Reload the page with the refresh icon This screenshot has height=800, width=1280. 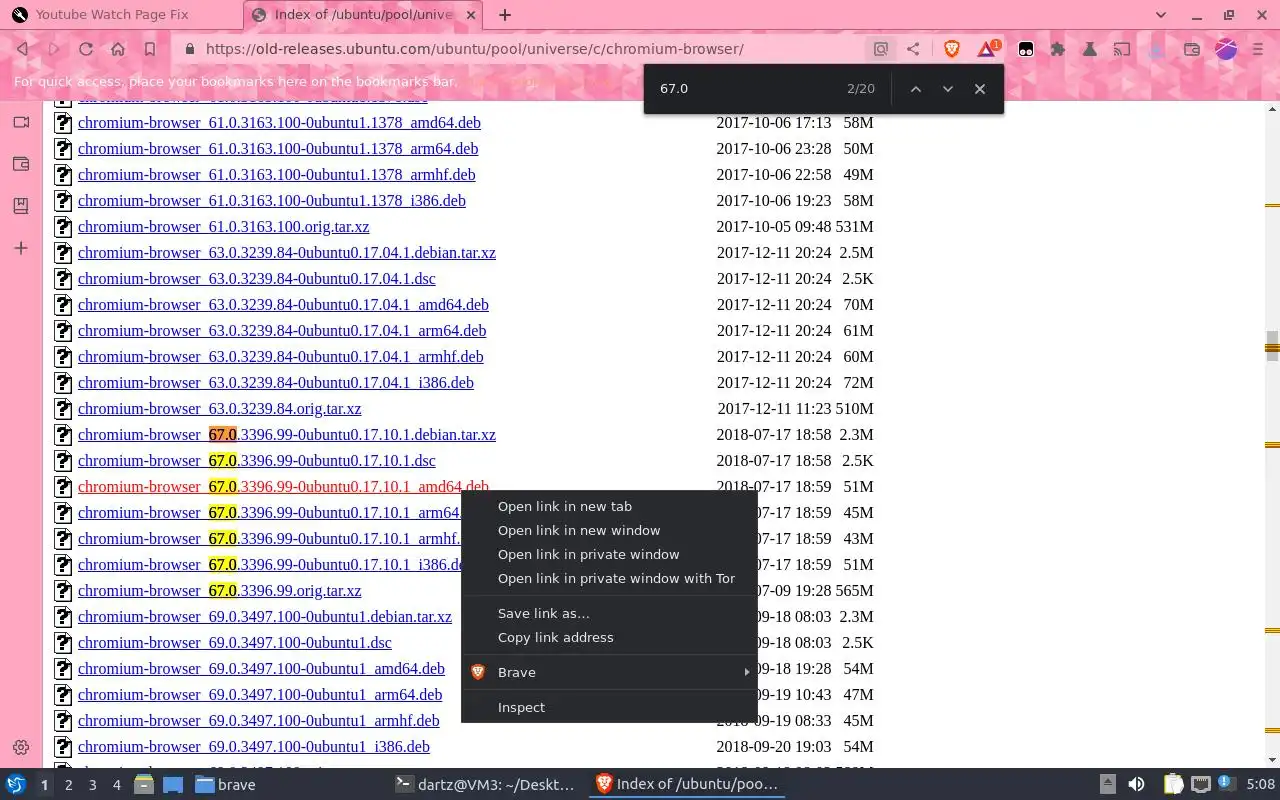tap(86, 49)
